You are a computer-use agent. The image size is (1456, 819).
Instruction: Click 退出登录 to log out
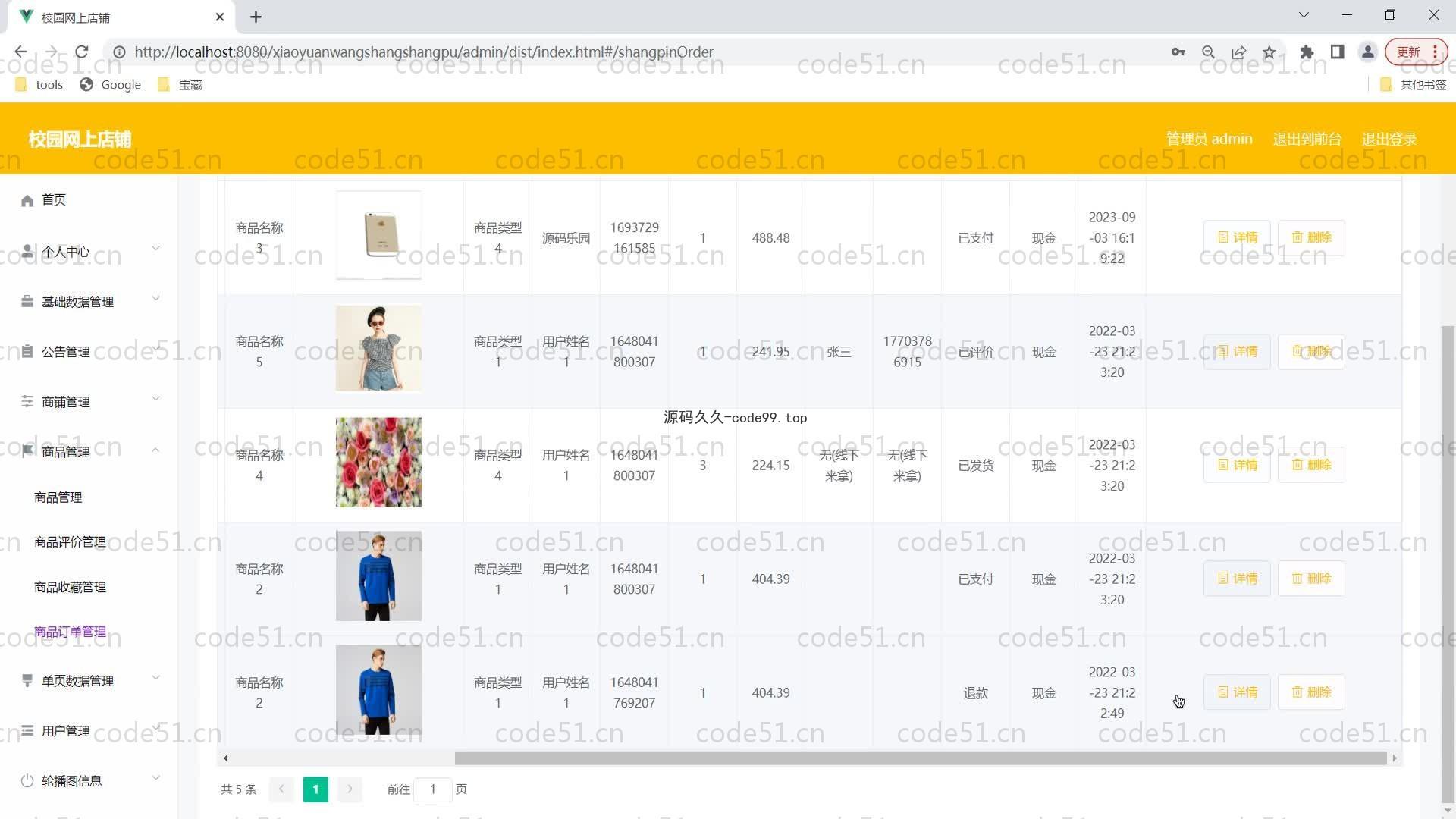(1389, 139)
